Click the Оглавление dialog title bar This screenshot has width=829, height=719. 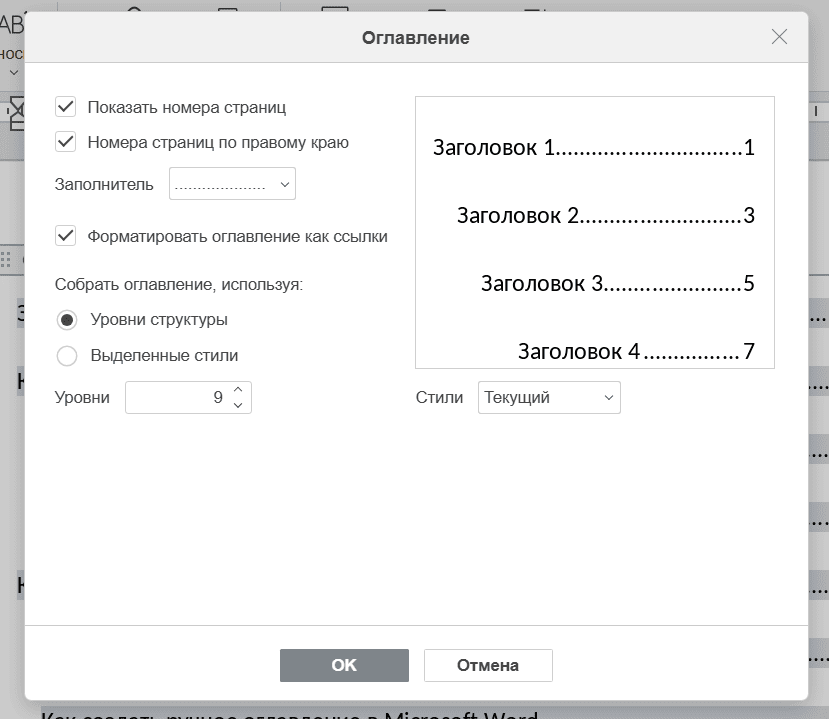pyautogui.click(x=416, y=38)
